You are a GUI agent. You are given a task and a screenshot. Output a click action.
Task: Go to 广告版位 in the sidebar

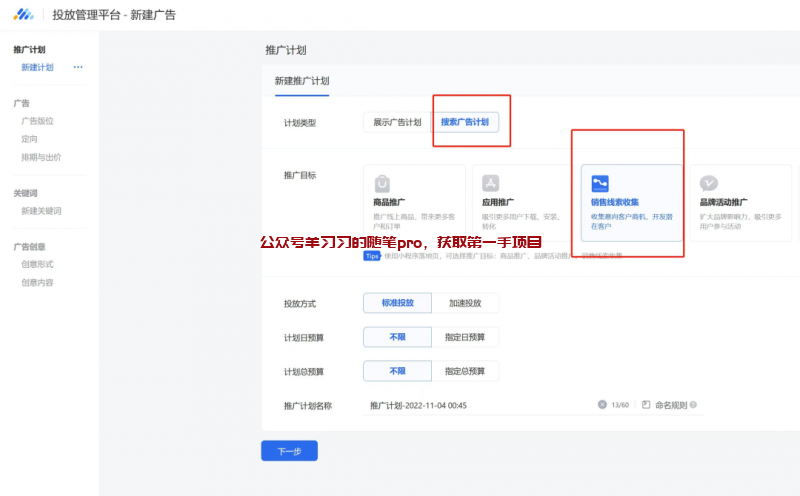(x=37, y=121)
